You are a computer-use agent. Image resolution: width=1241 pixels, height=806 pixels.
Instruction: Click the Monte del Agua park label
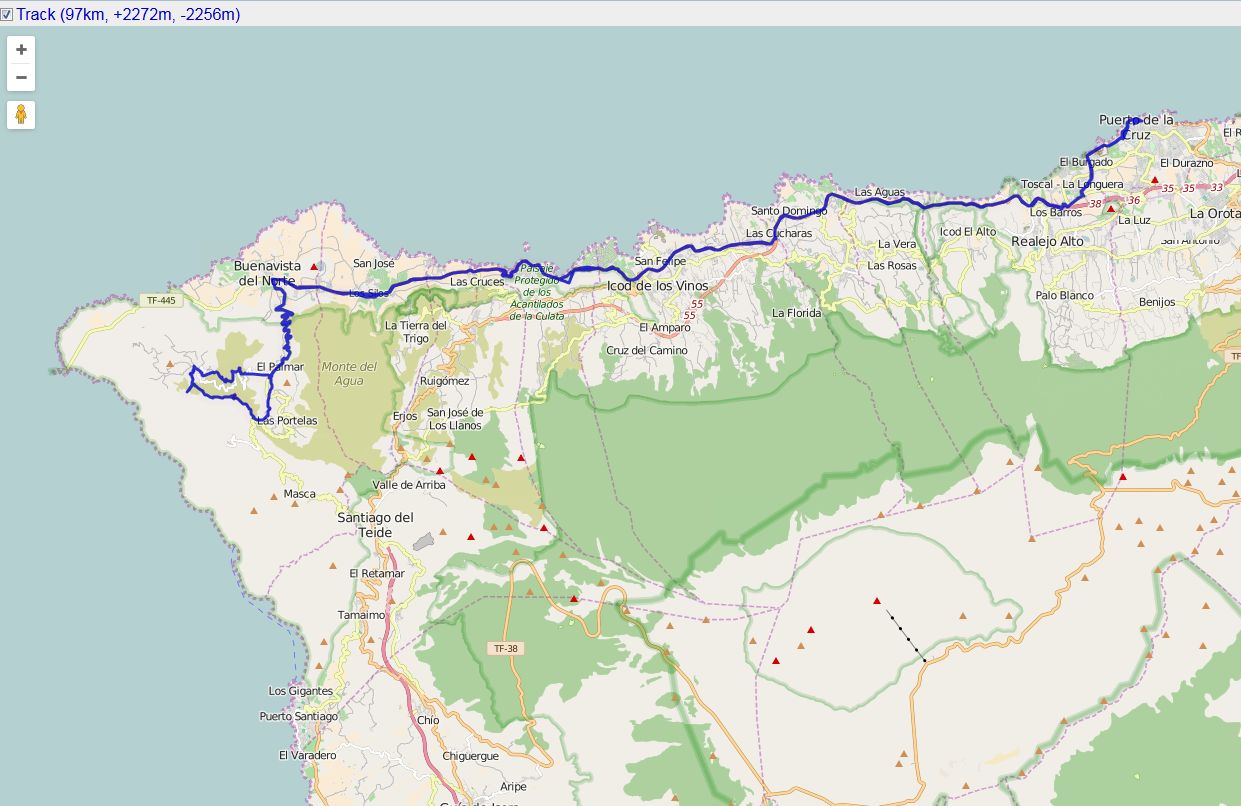[x=349, y=374]
